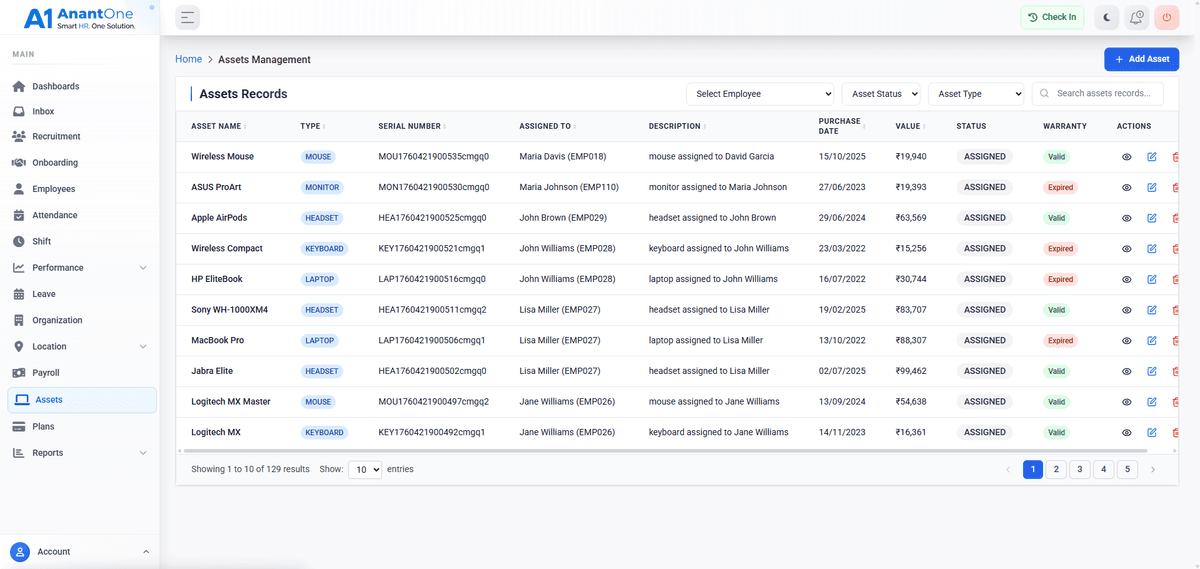Edit the Wireless Mouse asset record
The image size is (1200, 569).
pos(1151,157)
